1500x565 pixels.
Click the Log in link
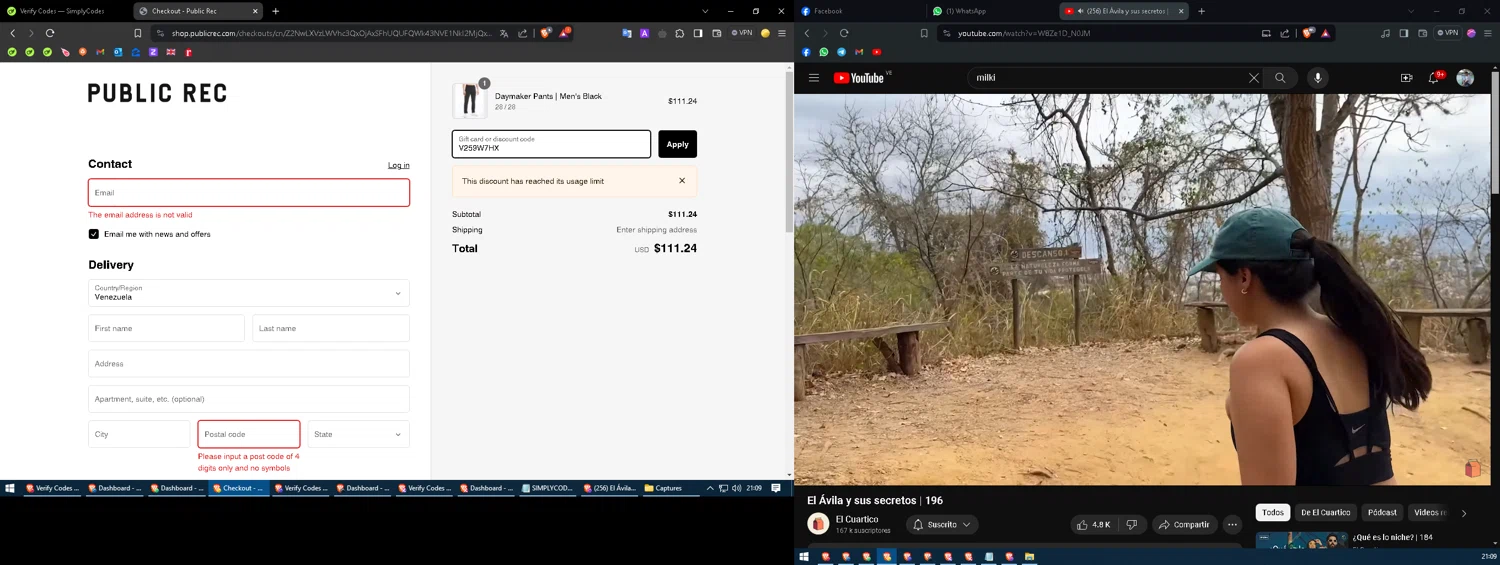click(x=398, y=165)
